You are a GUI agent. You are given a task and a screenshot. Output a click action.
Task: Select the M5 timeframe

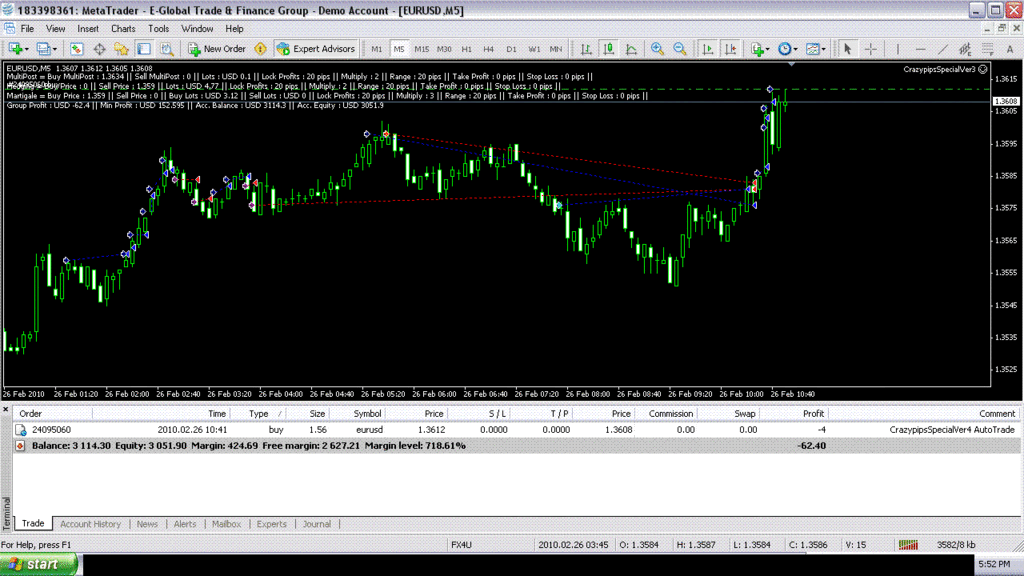[x=399, y=49]
